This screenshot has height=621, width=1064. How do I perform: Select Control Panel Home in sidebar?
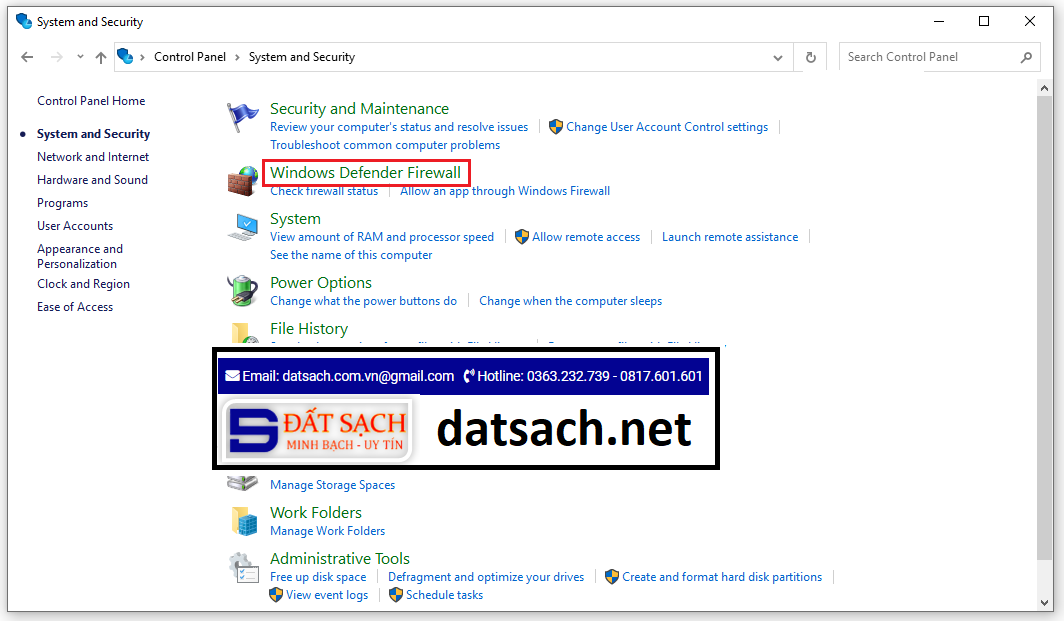(91, 101)
